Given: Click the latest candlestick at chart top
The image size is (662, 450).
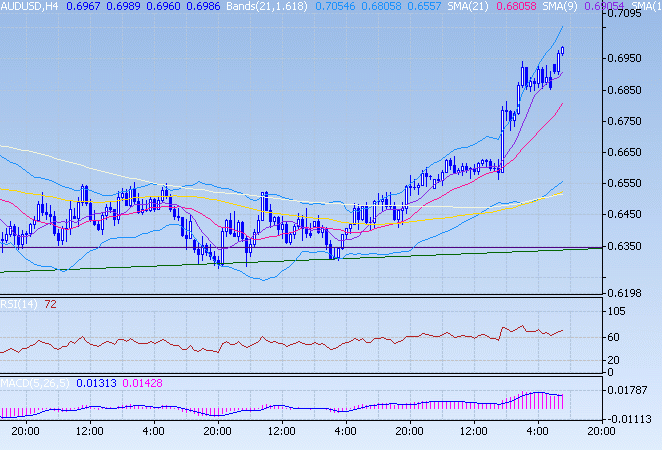Looking at the screenshot, I should click(x=563, y=50).
